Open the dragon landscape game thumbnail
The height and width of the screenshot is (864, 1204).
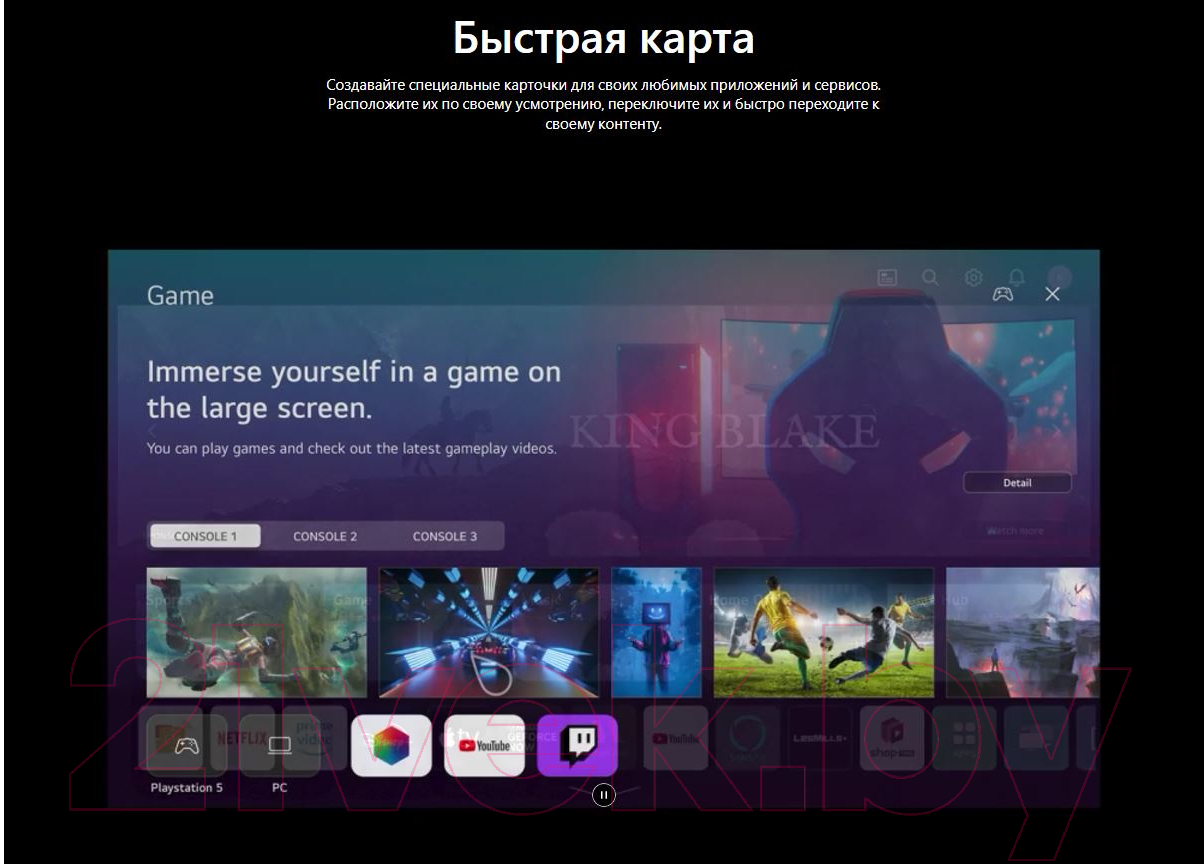click(x=257, y=632)
